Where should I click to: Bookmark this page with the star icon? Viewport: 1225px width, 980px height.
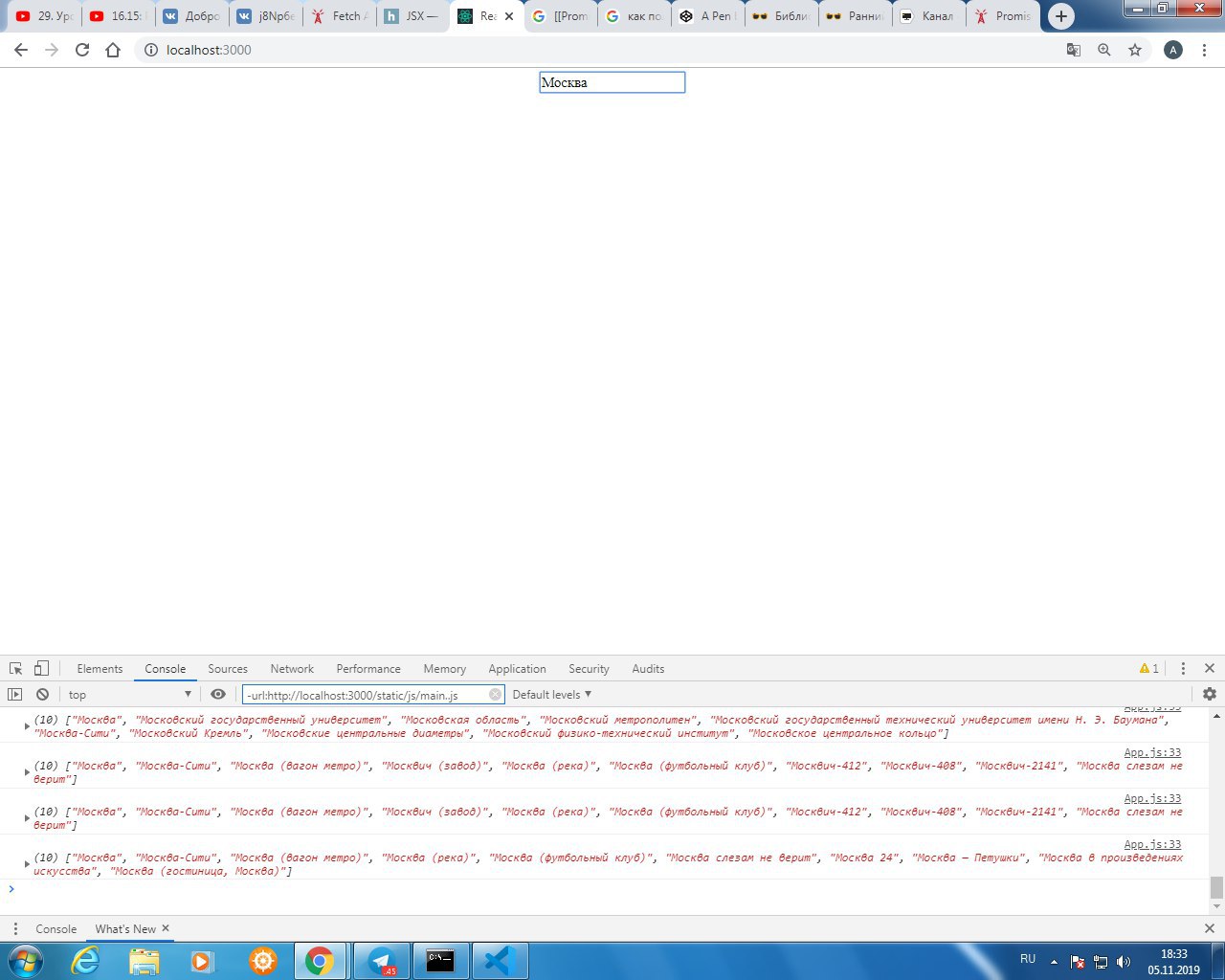[1135, 50]
